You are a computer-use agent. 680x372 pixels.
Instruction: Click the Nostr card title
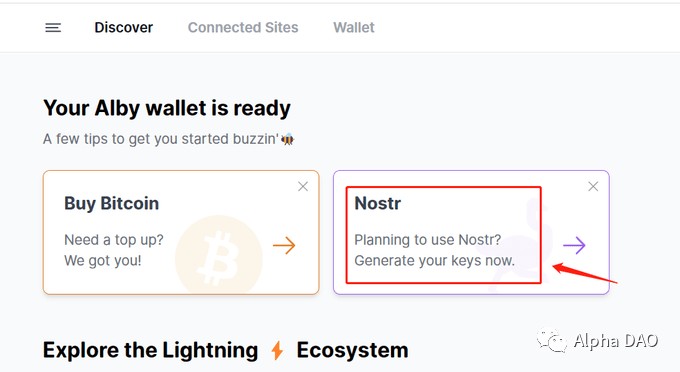377,203
